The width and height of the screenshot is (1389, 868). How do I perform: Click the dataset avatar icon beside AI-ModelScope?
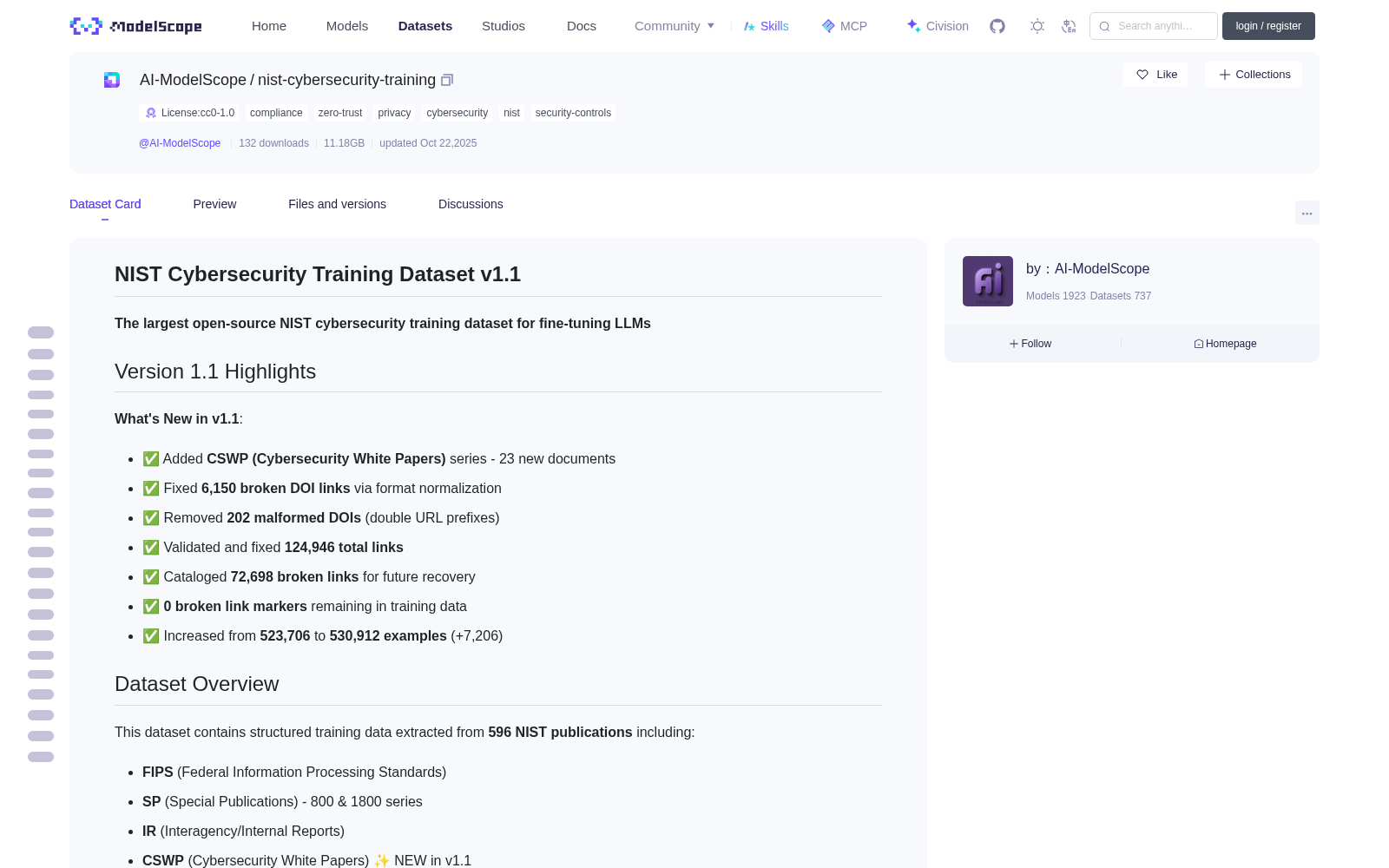[x=112, y=80]
